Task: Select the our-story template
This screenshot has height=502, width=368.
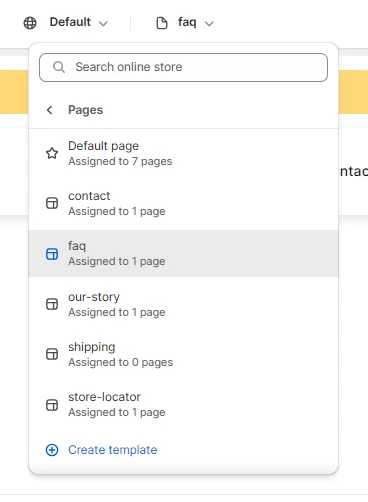Action: (183, 304)
